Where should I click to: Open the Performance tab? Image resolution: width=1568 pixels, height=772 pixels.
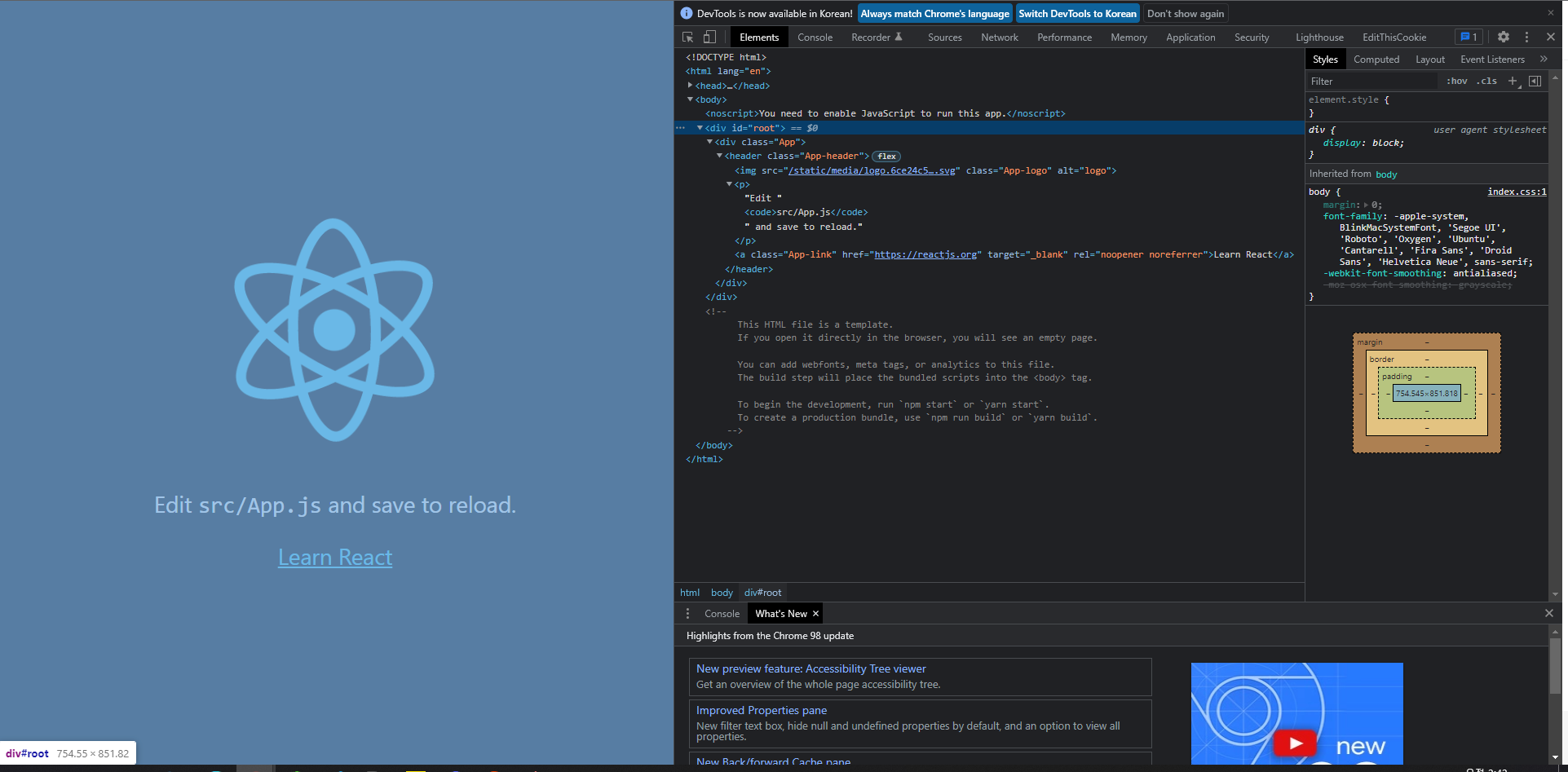(1064, 37)
